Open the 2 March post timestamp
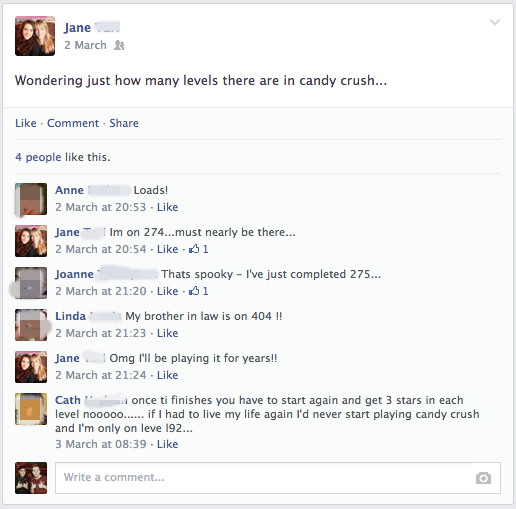Screen dimensions: 516x509 85,45
